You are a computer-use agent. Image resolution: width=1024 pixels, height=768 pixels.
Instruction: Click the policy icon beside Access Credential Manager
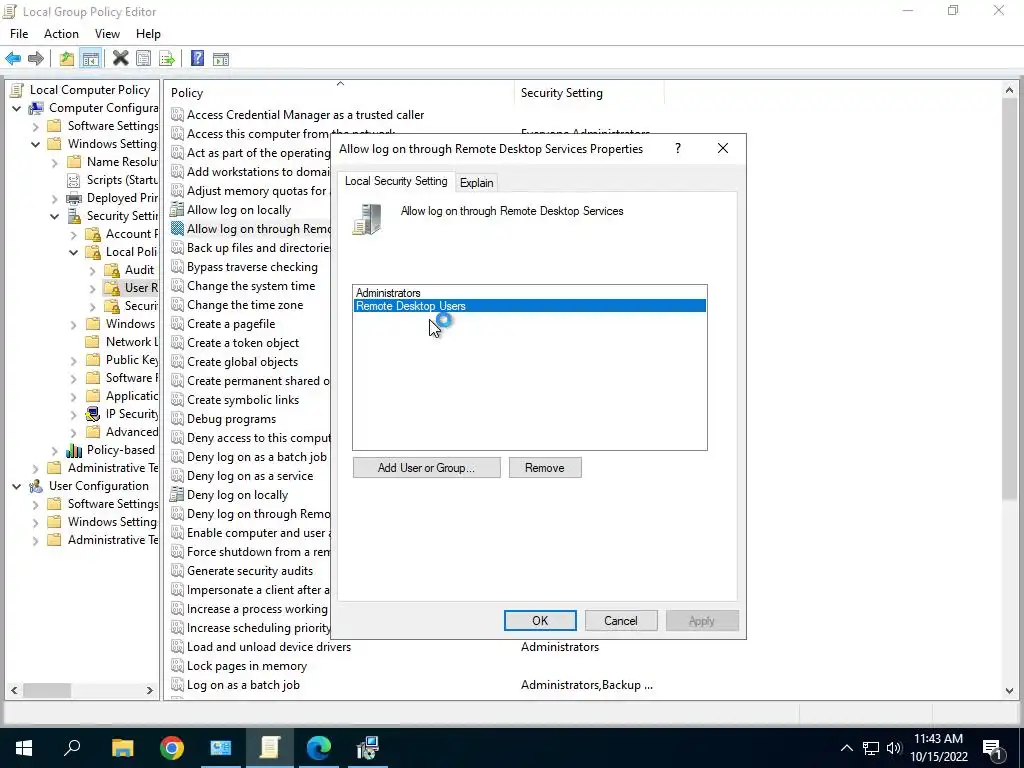(x=177, y=115)
